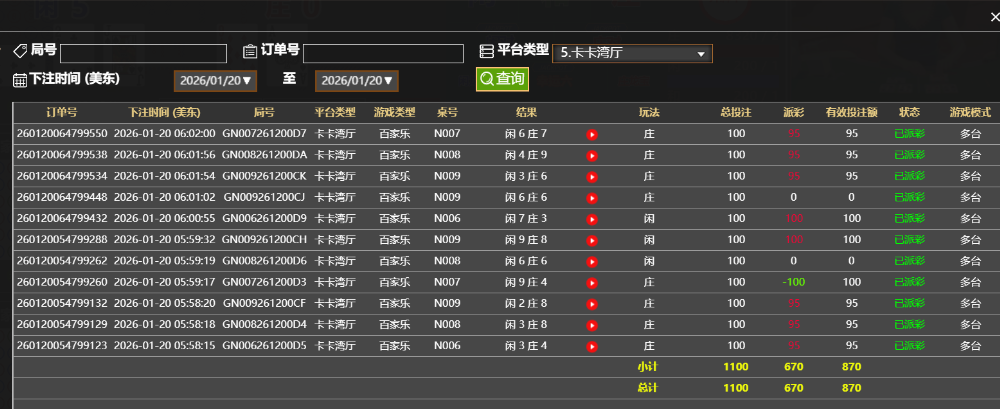Click result 闲 7 庄 3
The width and height of the screenshot is (1000, 409).
(x=526, y=218)
